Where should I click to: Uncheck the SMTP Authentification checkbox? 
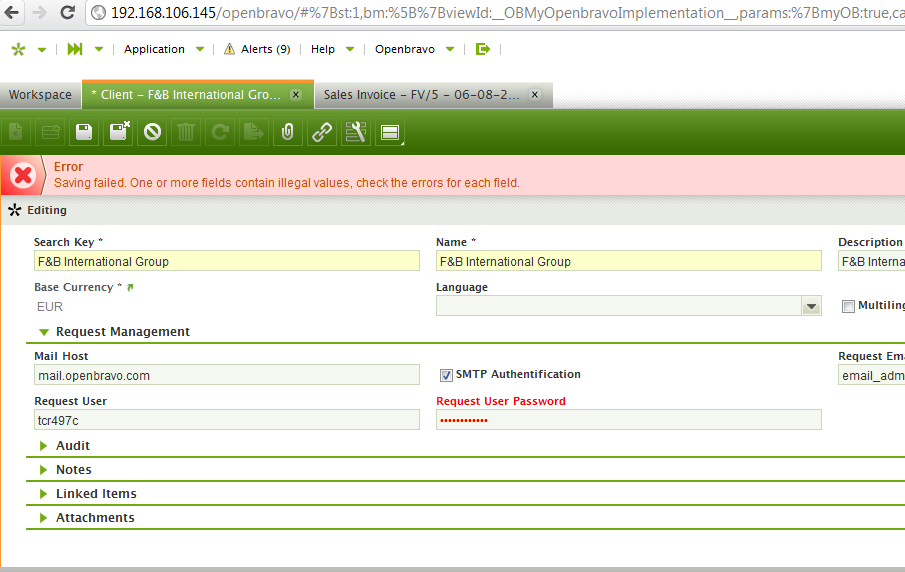pyautogui.click(x=446, y=375)
